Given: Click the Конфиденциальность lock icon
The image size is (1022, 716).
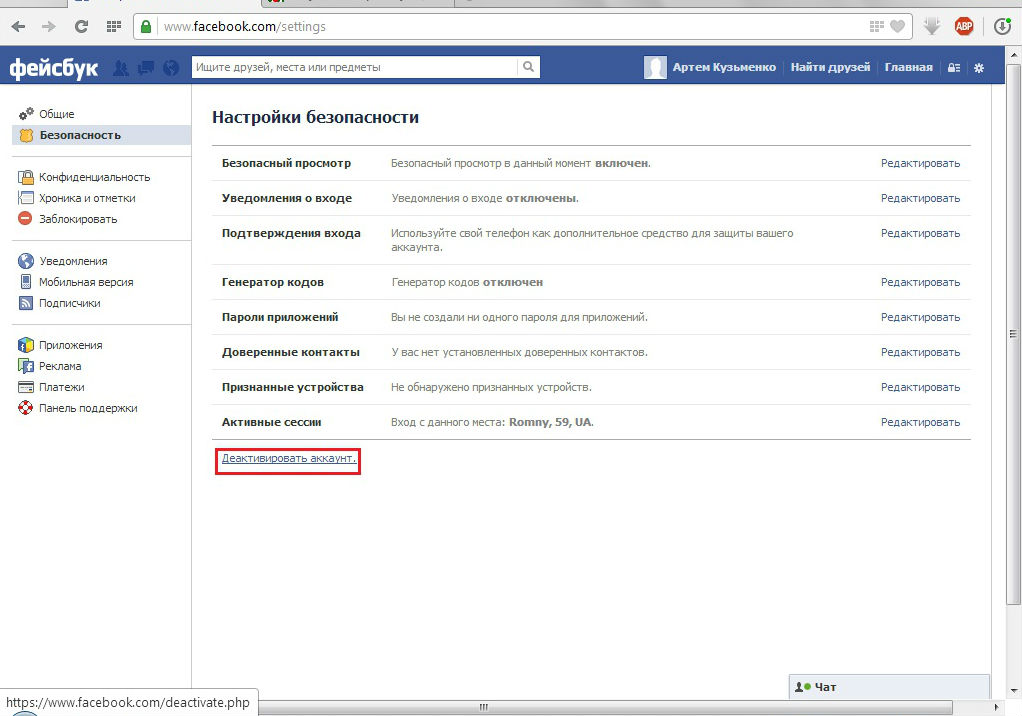Looking at the screenshot, I should (26, 177).
